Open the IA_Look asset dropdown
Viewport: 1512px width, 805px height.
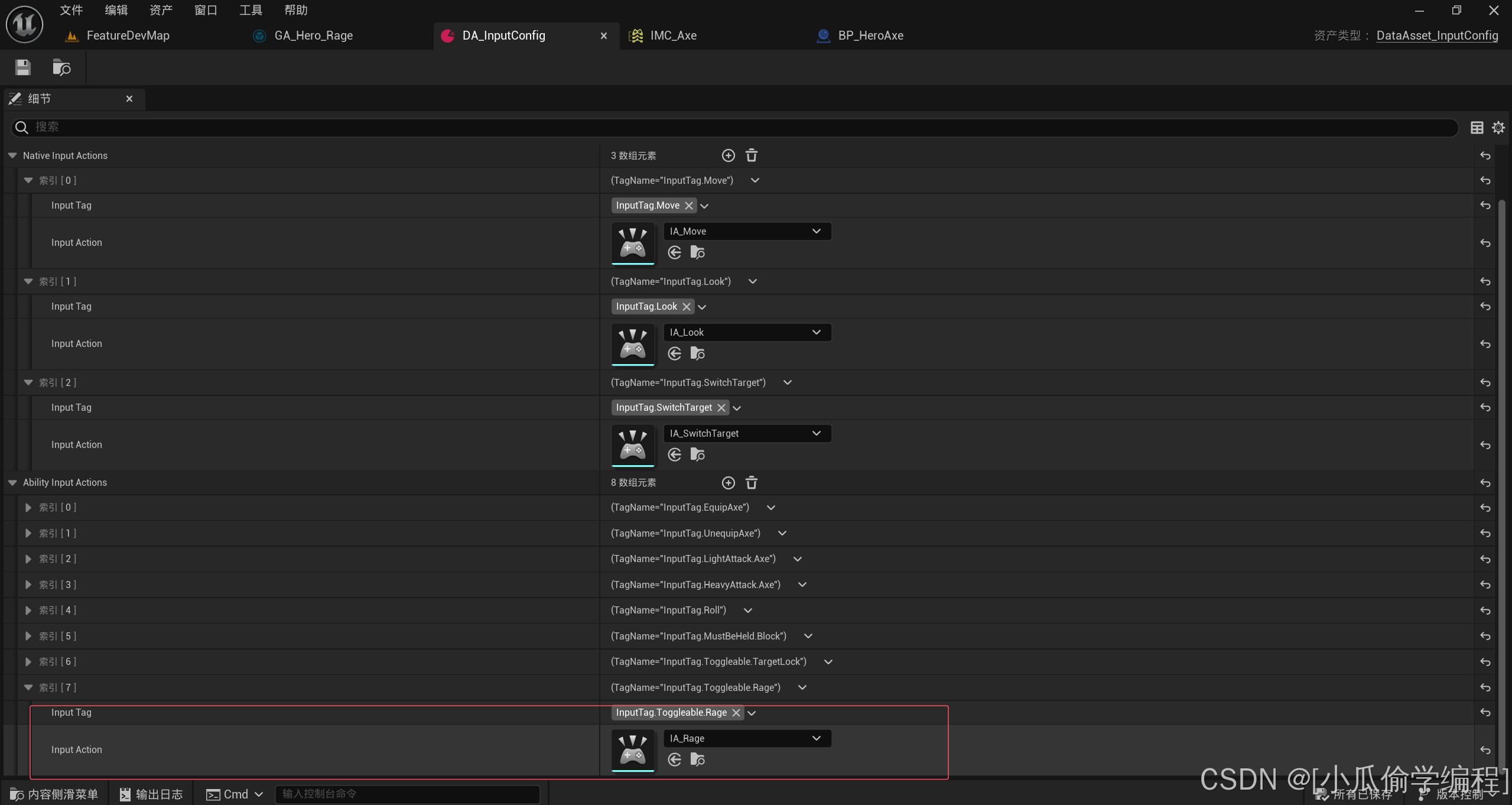coord(747,332)
